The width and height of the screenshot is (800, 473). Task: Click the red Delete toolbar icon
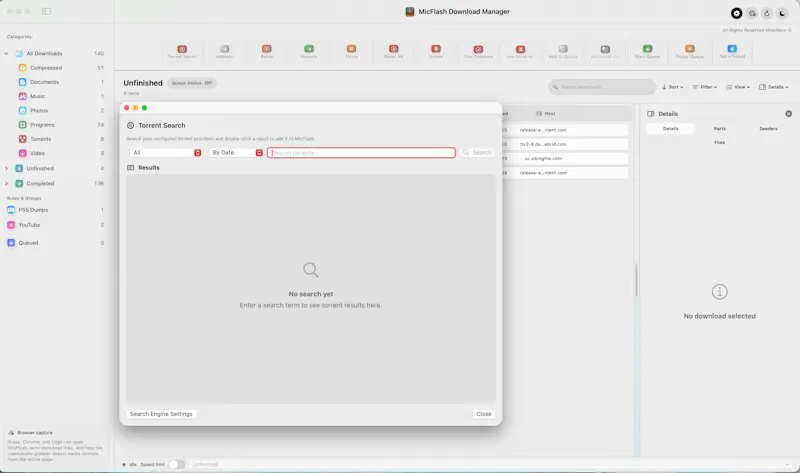point(436,49)
